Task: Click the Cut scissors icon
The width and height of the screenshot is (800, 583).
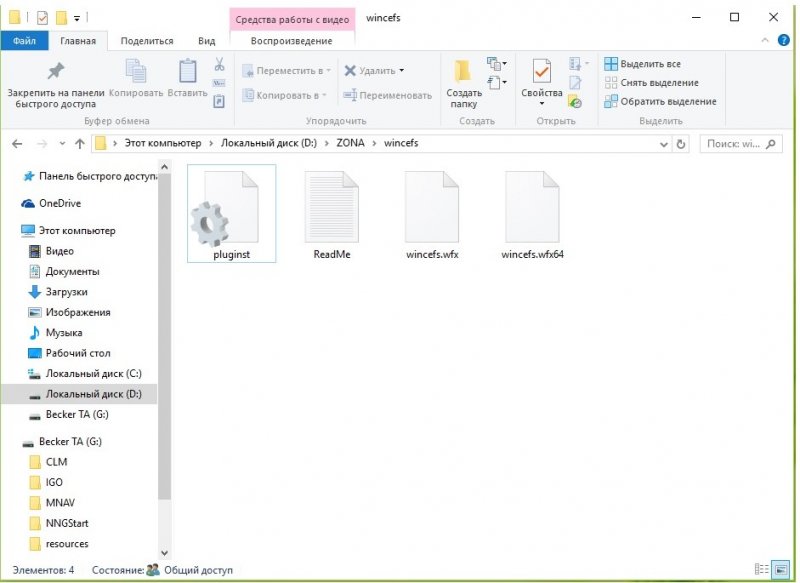Action: coord(219,64)
